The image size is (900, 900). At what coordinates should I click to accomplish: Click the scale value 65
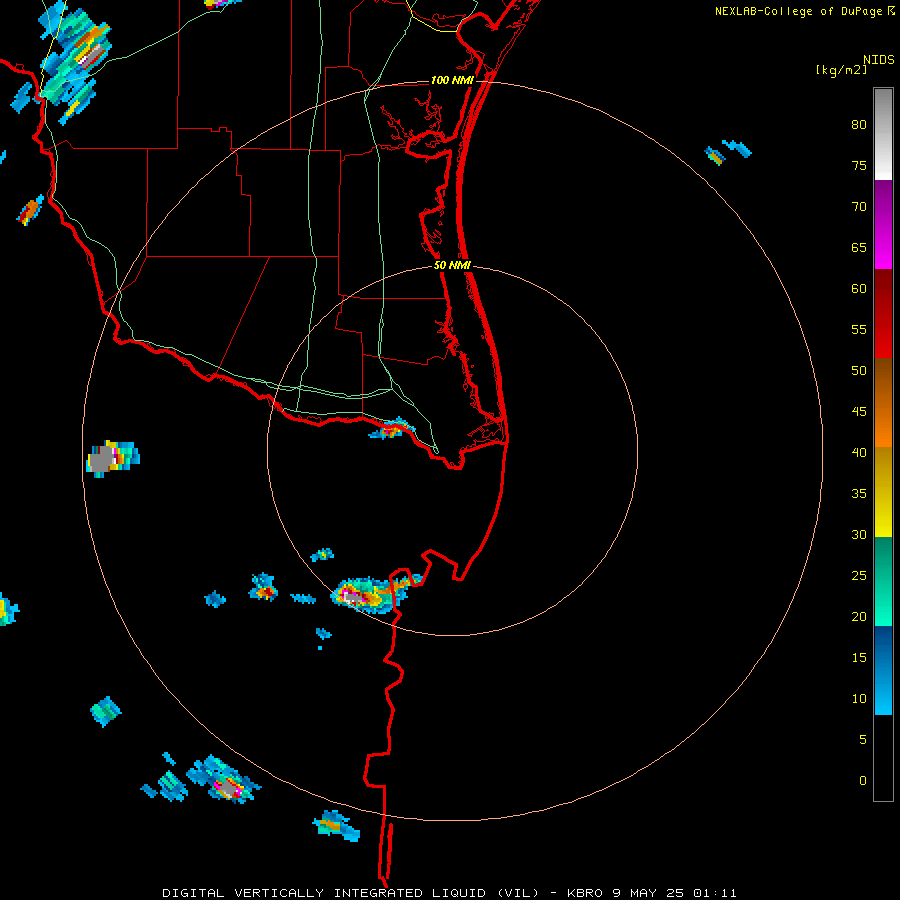tap(859, 247)
